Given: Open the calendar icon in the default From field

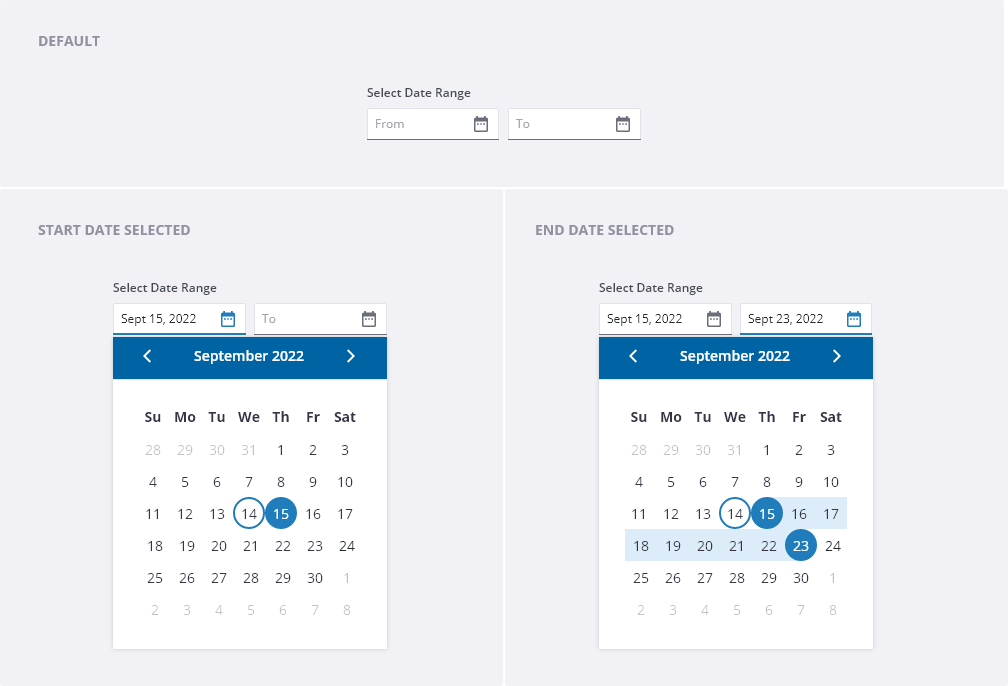Looking at the screenshot, I should (481, 124).
